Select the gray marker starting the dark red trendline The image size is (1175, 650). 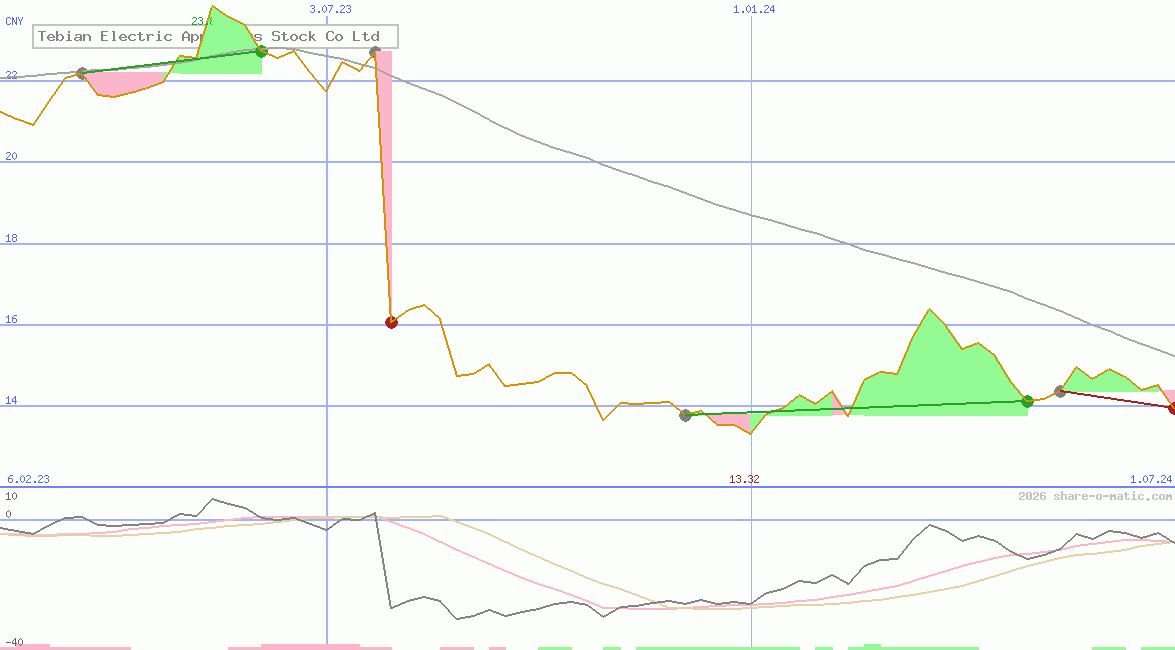(x=1060, y=391)
